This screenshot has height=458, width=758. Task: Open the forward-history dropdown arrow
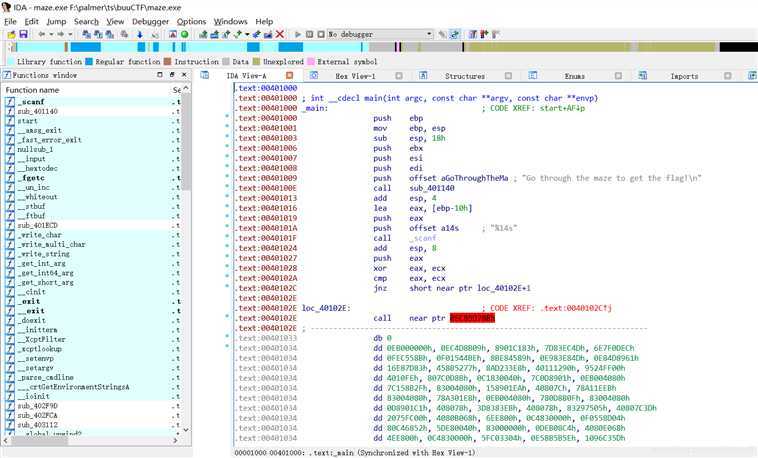[x=70, y=34]
